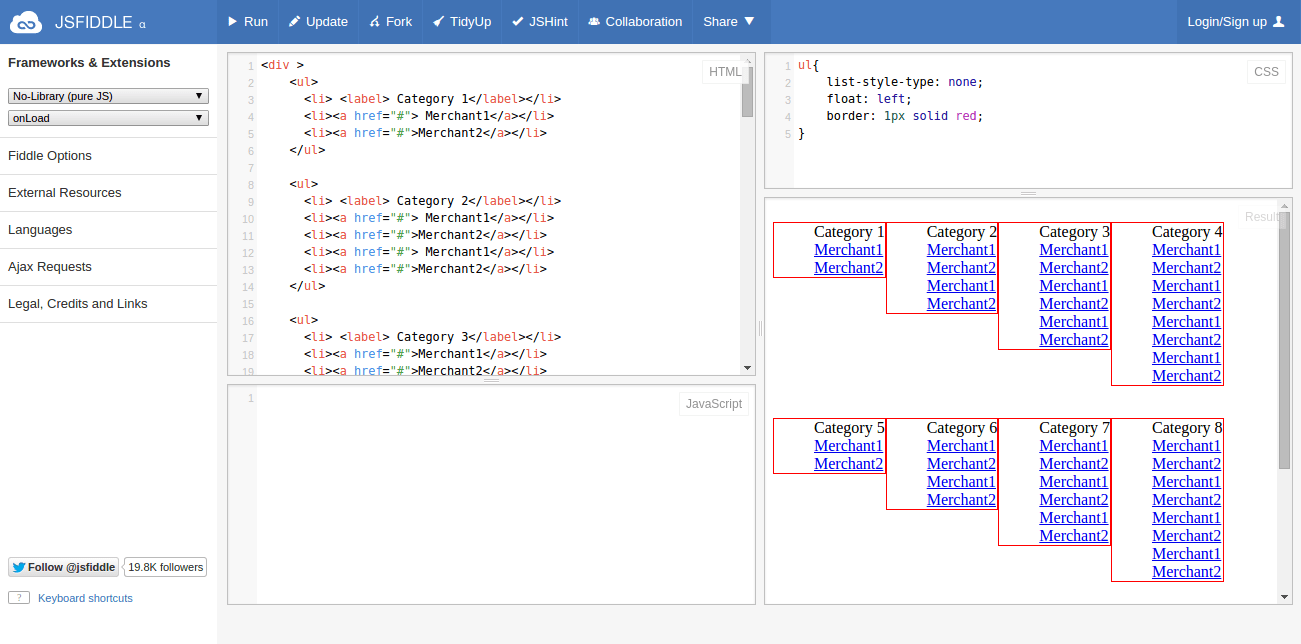The height and width of the screenshot is (644, 1301).
Task: Open keyboard shortcuts with the ? icon
Action: tap(18, 597)
